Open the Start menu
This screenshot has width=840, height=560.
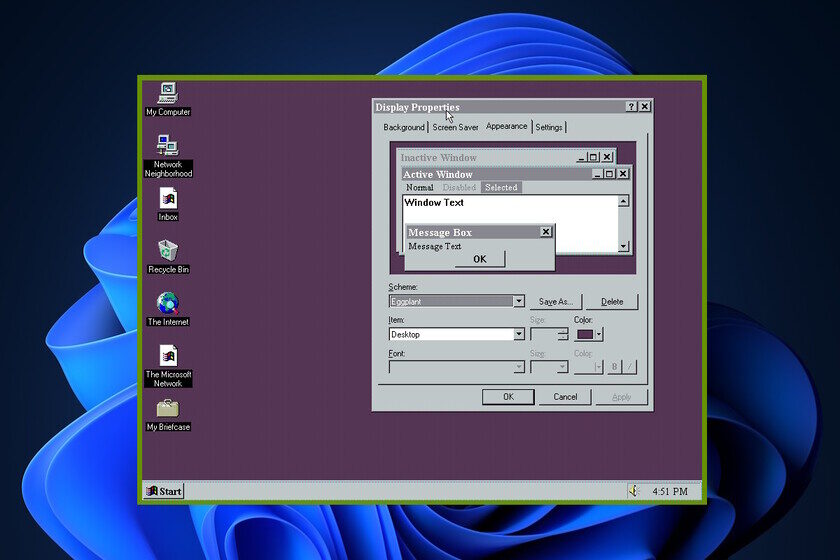[x=164, y=491]
